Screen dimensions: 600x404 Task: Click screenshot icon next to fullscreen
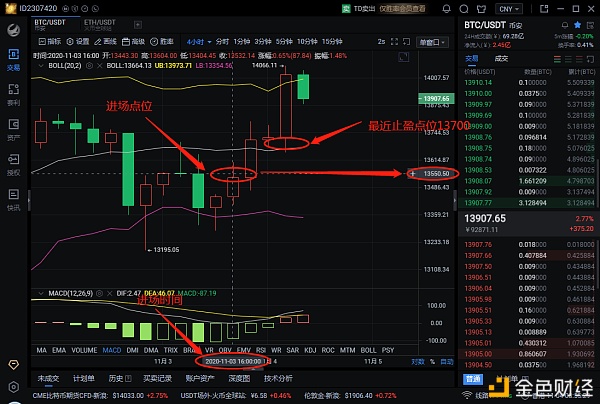[407, 42]
